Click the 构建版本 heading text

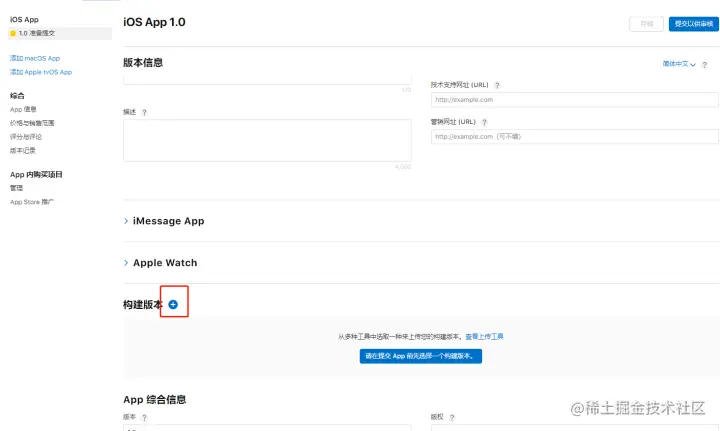click(x=143, y=305)
